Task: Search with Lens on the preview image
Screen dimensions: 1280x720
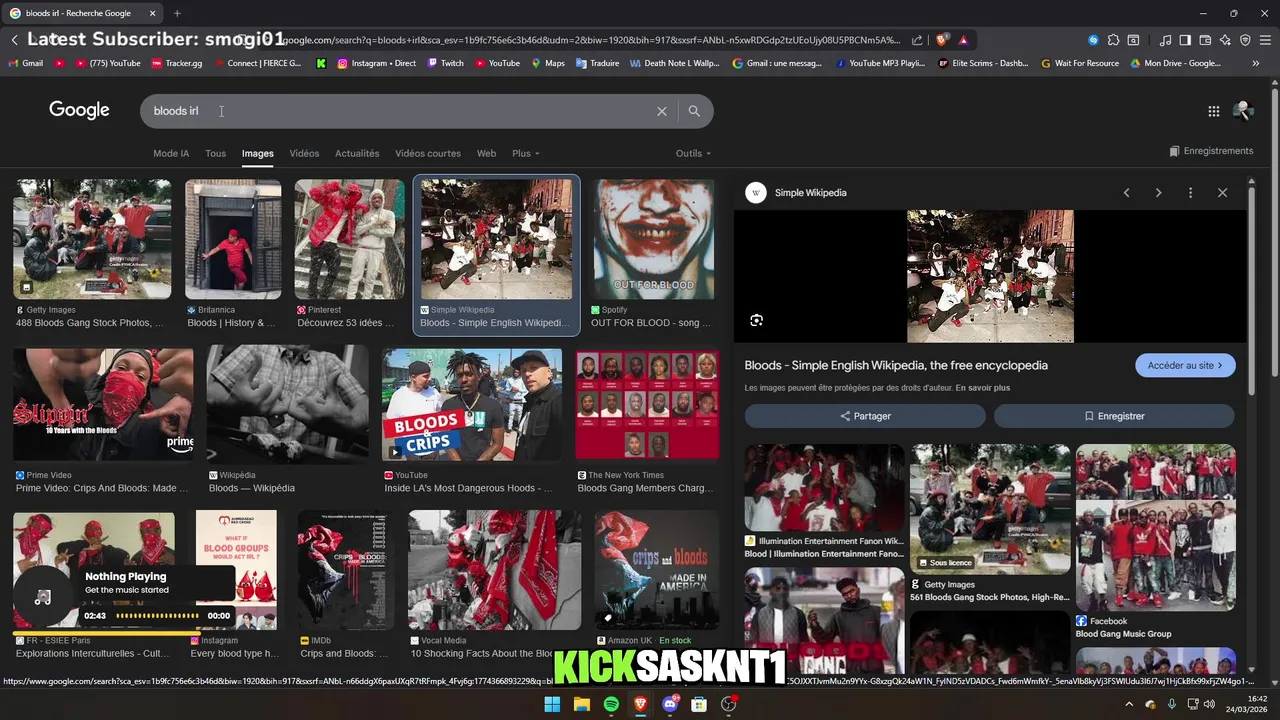Action: tap(756, 320)
